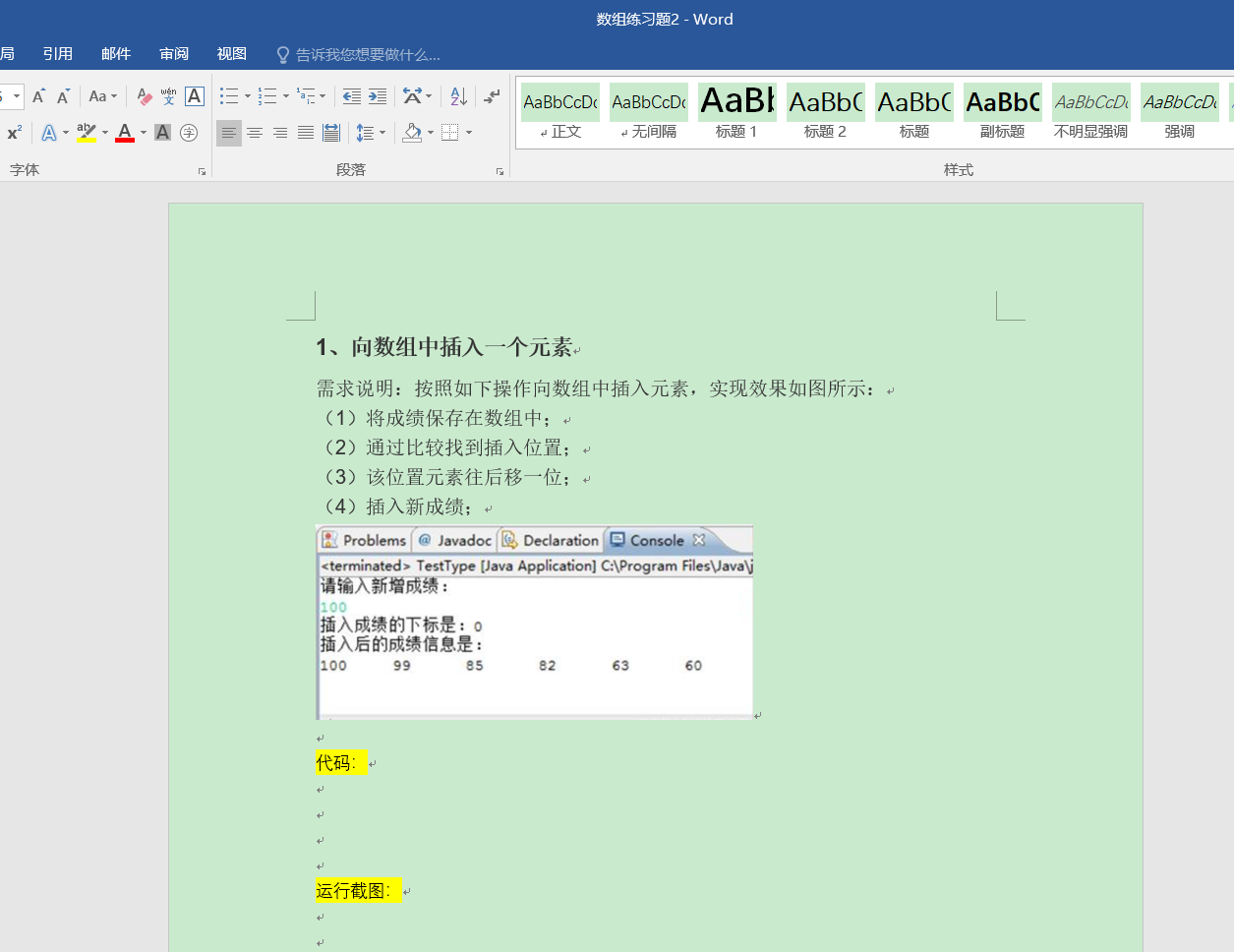Open the Paragraph dialog launcher
Screen dimensions: 1234x952
(x=499, y=171)
